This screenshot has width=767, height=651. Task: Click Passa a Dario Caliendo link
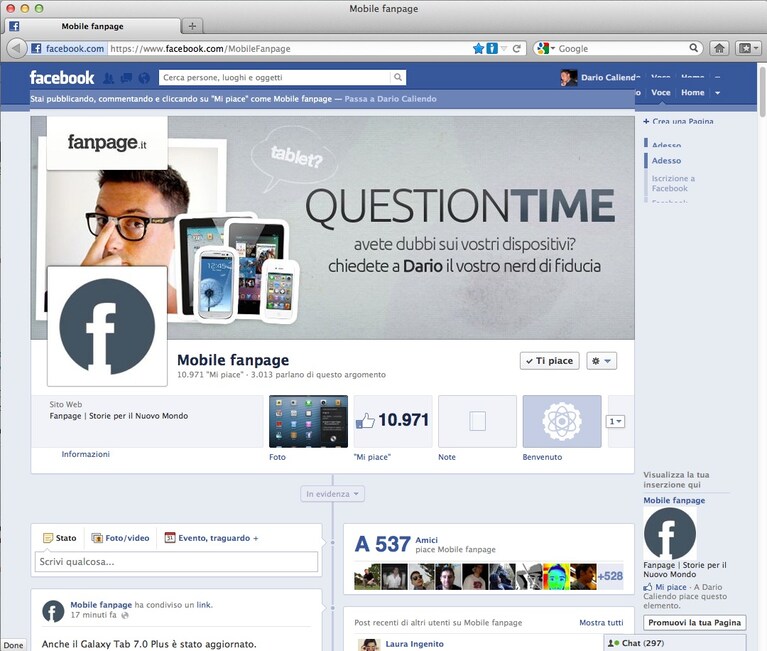click(390, 99)
